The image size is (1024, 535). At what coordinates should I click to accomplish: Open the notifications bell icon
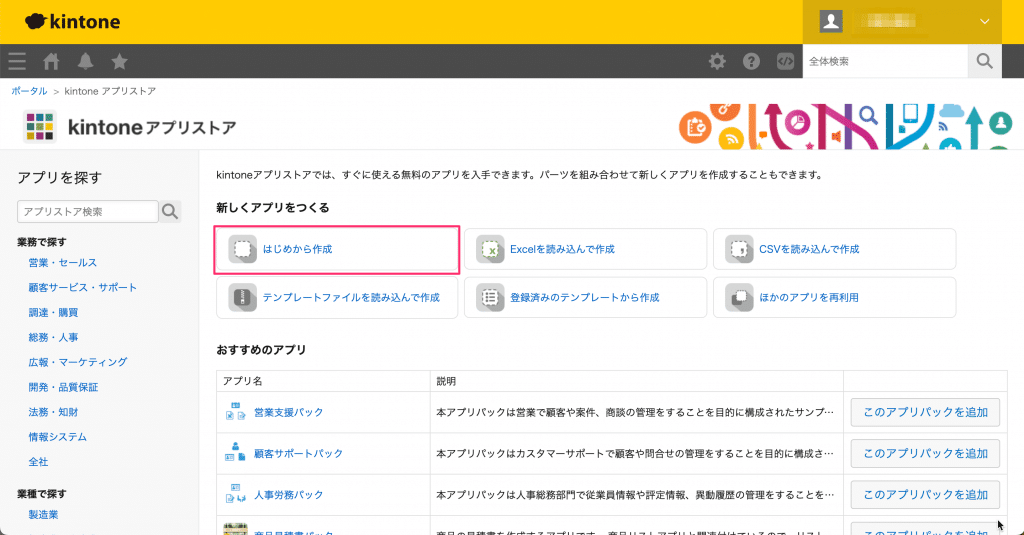(85, 61)
